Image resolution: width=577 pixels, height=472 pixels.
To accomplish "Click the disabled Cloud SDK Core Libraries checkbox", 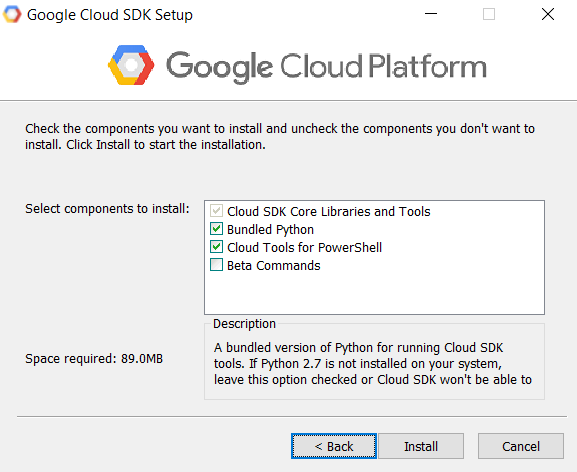I will pos(216,211).
